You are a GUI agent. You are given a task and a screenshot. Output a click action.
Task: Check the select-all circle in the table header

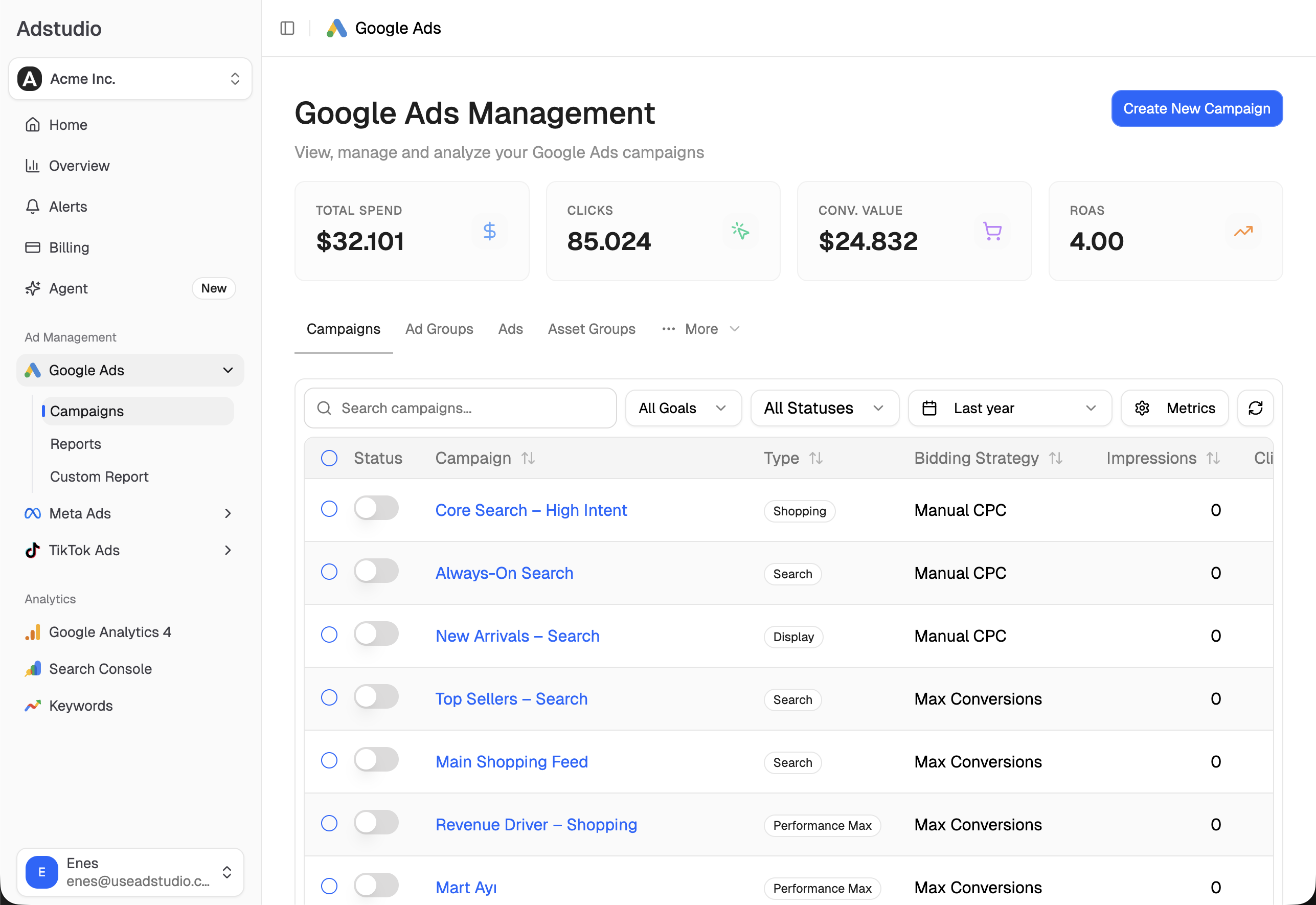329,458
